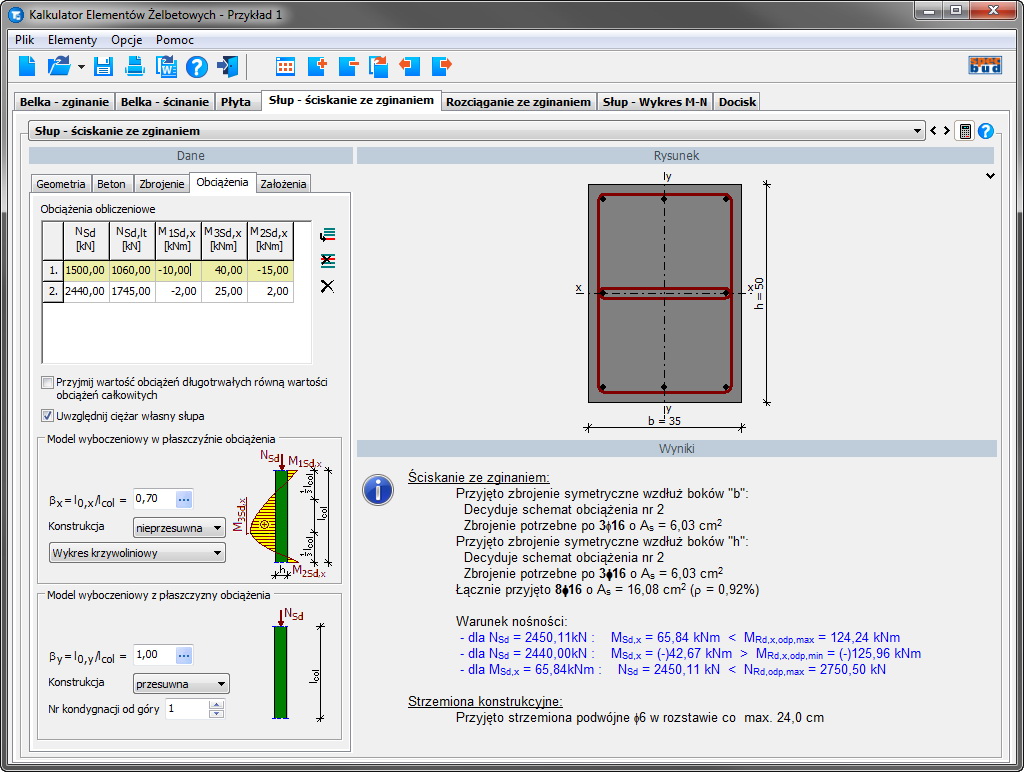Go to next element orange right arrow
Viewport: 1024px width, 772px height.
442,65
